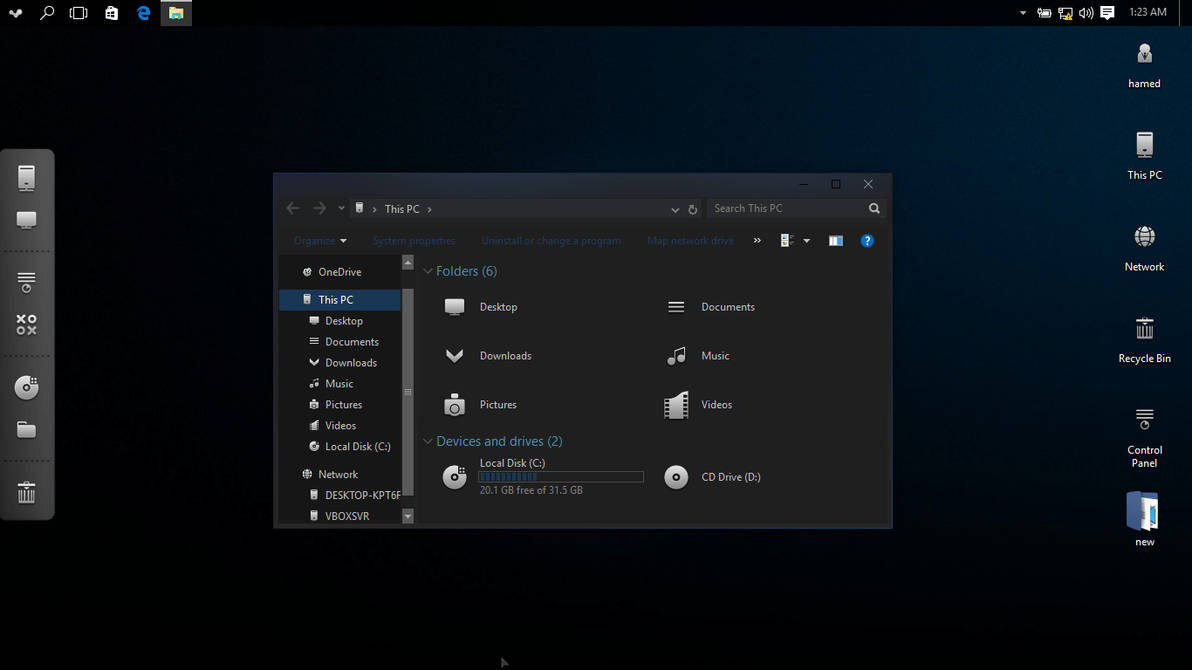Open the Organize dropdown menu
Viewport: 1192px width, 670px height.
(x=319, y=240)
